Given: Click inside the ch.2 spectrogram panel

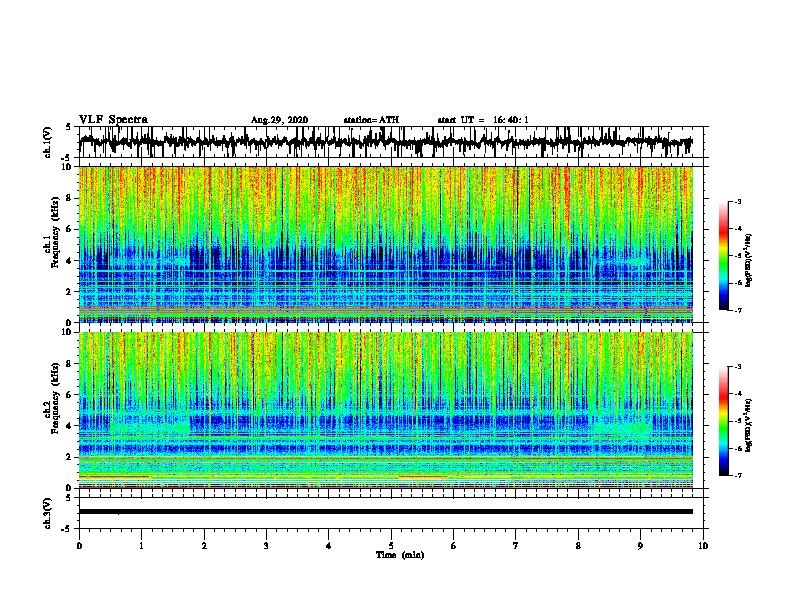Looking at the screenshot, I should click(x=386, y=410).
